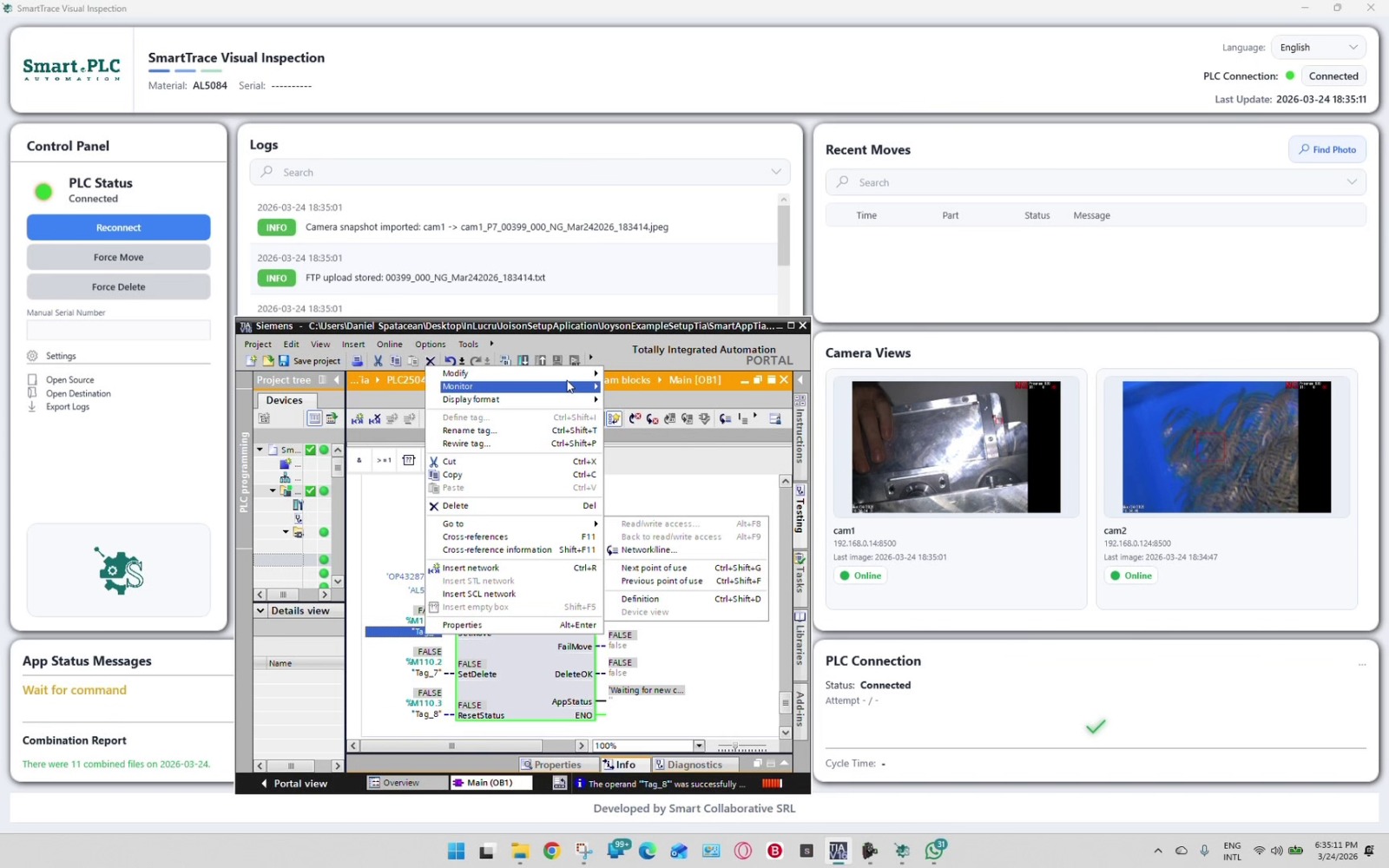Collapse the Sm... project tree node
The image size is (1389, 868).
(260, 450)
